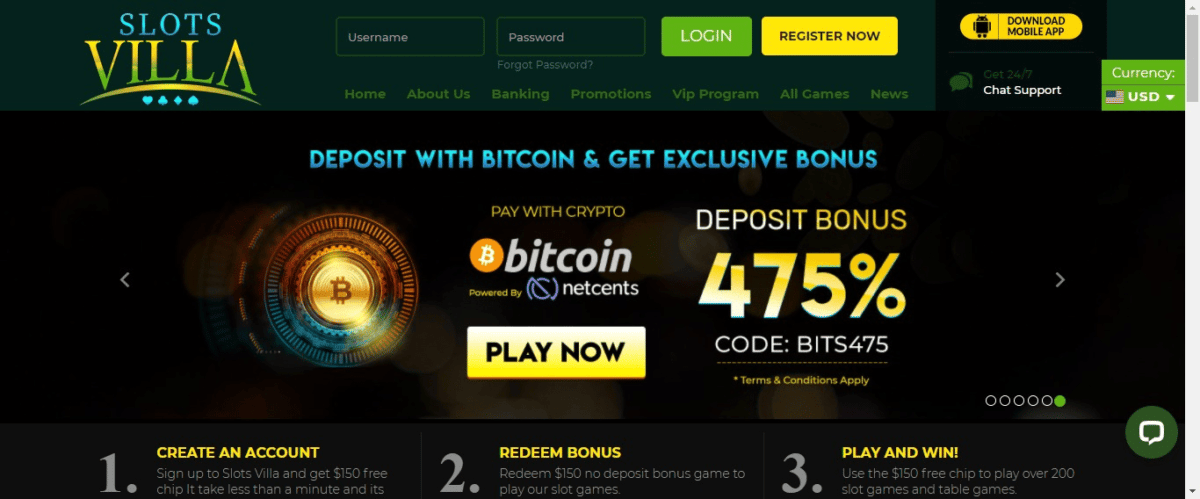Select the first carousel dot
1200x499 pixels.
click(990, 401)
